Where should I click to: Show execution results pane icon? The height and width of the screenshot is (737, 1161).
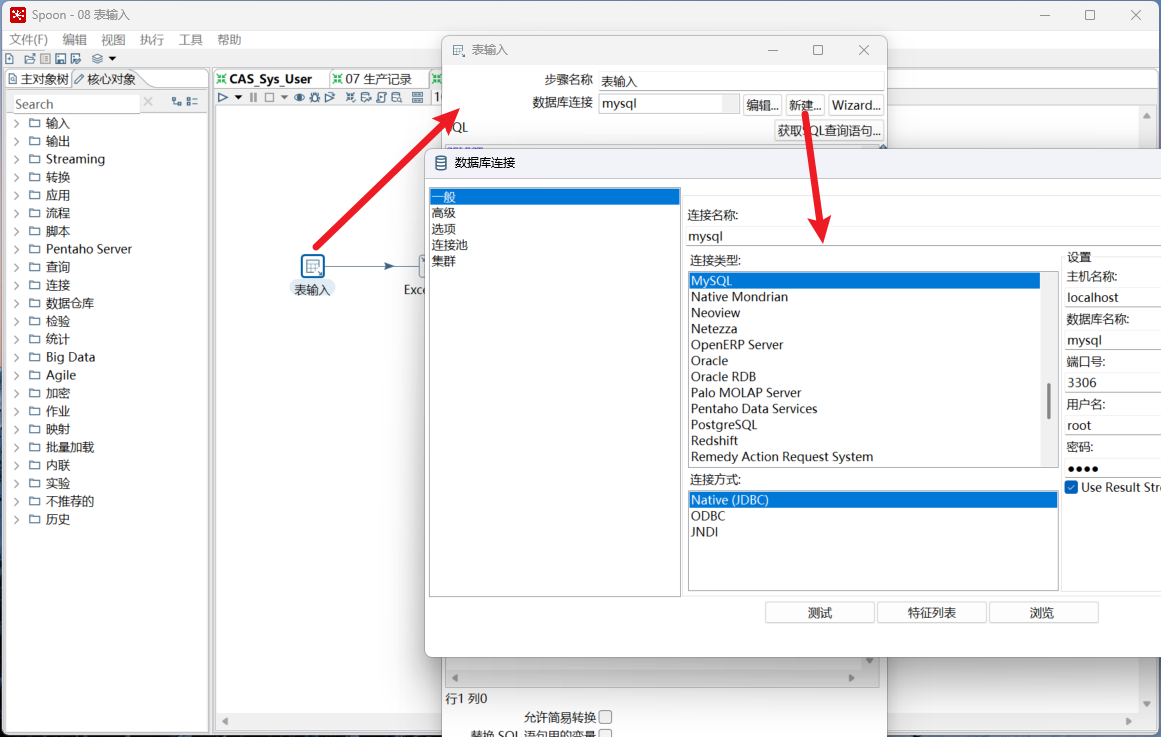tap(418, 97)
